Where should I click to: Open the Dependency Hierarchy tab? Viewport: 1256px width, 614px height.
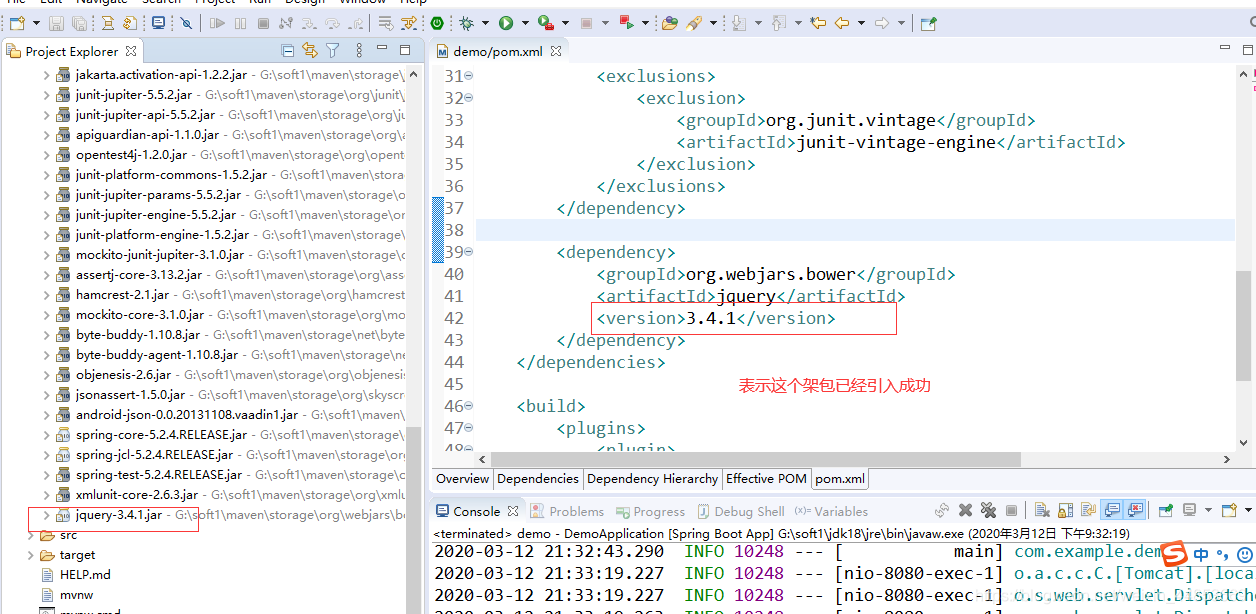pyautogui.click(x=652, y=479)
